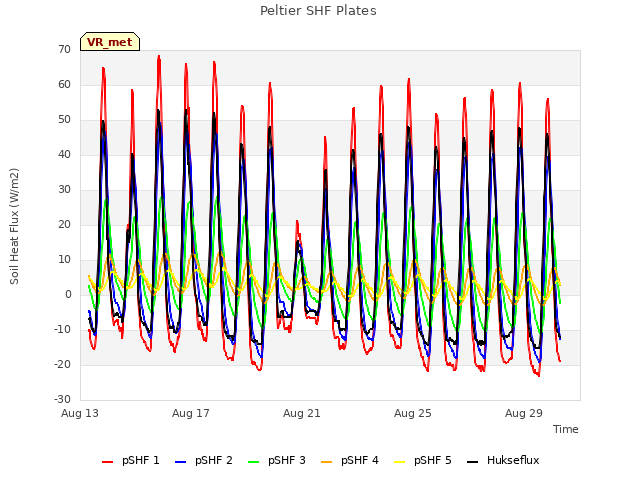Click the orange pSHF 4 legend swatch
Viewport: 640px width, 480px height.
327,462
